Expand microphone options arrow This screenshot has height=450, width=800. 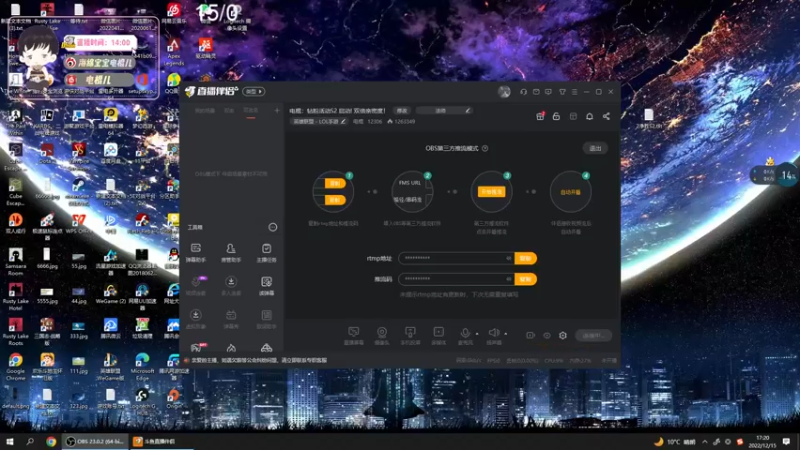tap(477, 334)
